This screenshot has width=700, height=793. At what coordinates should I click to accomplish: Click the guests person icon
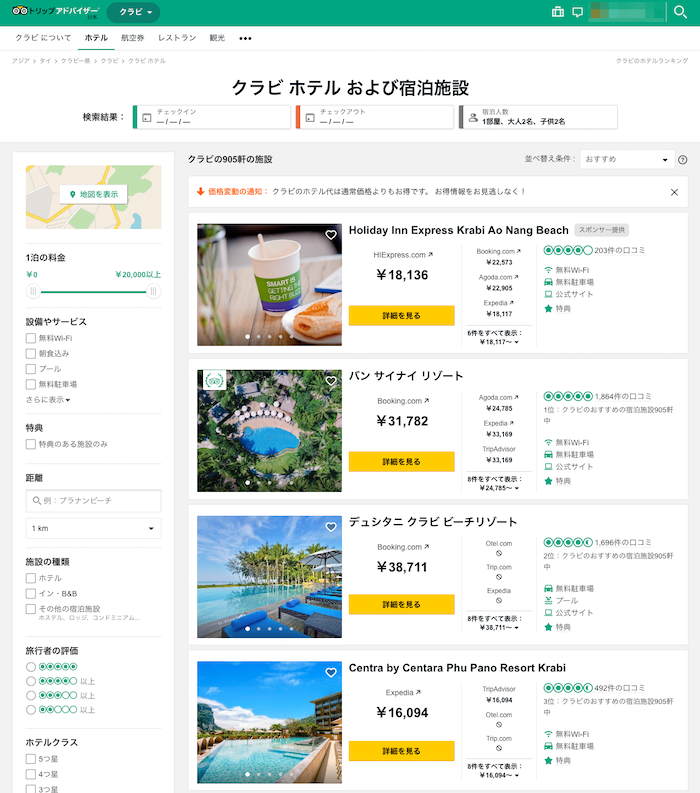point(473,117)
